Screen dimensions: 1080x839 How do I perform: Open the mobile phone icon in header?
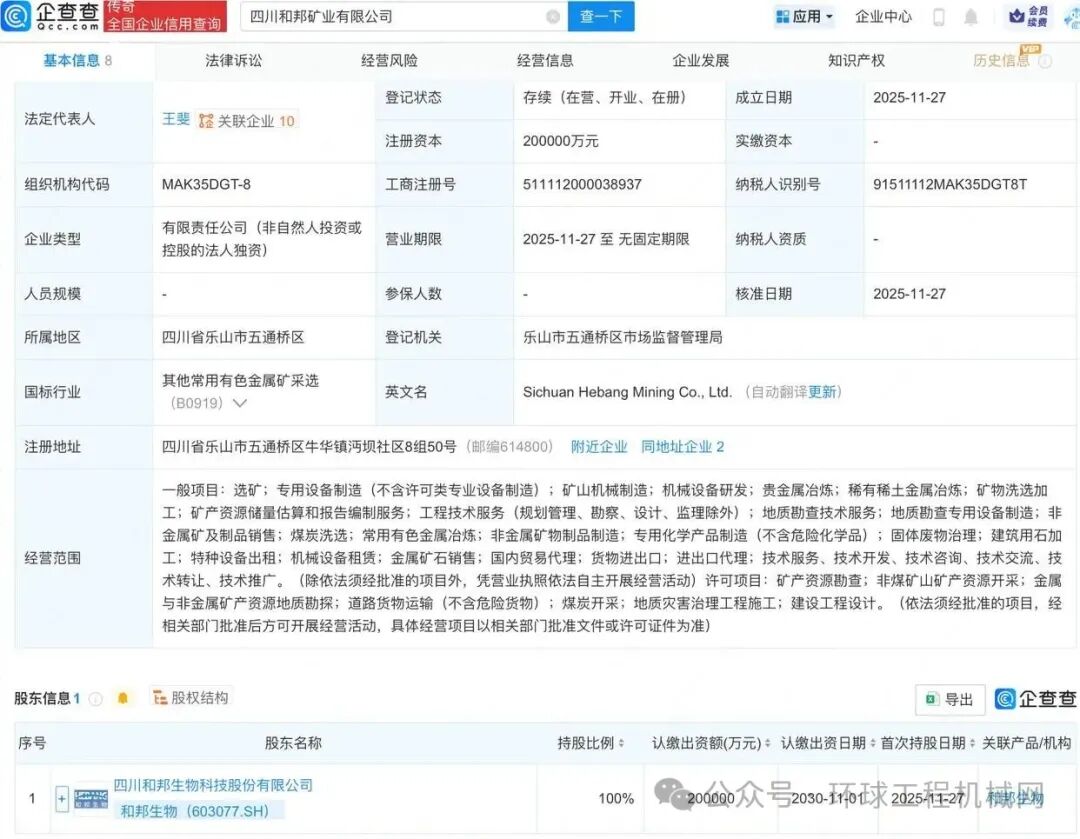[x=938, y=17]
